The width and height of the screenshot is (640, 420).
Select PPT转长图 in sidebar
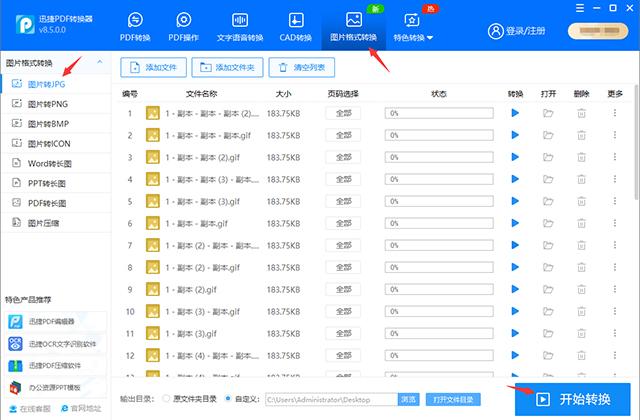[x=56, y=183]
